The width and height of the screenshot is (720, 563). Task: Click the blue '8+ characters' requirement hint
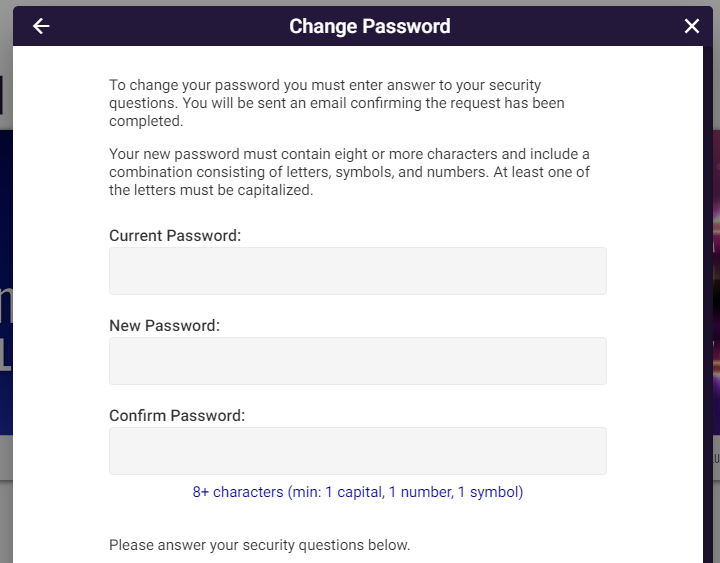[358, 492]
